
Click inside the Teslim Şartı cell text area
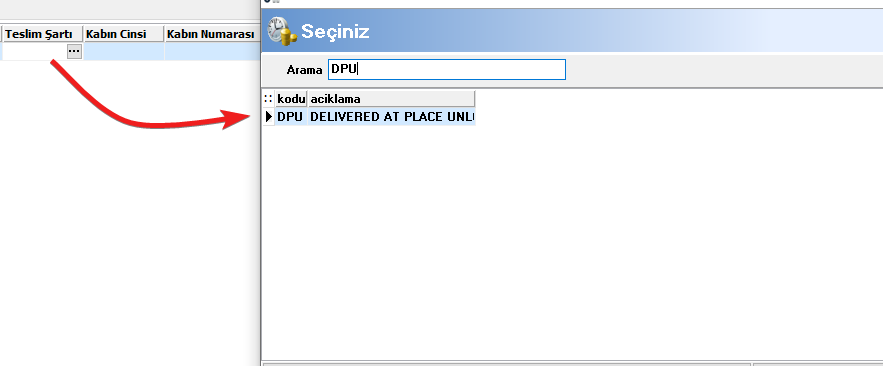point(34,51)
